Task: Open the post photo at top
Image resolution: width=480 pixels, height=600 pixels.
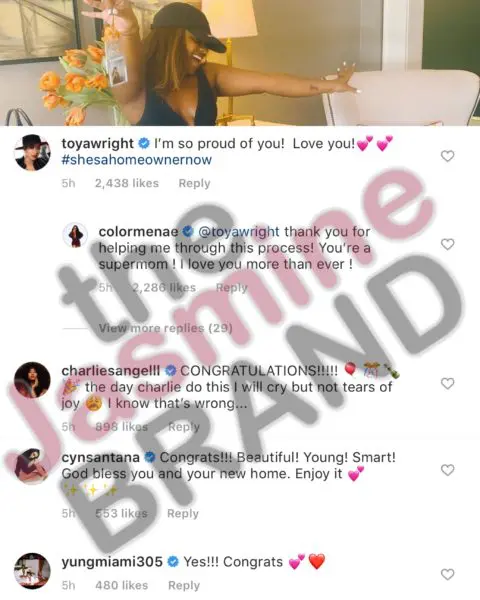Action: 240,63
